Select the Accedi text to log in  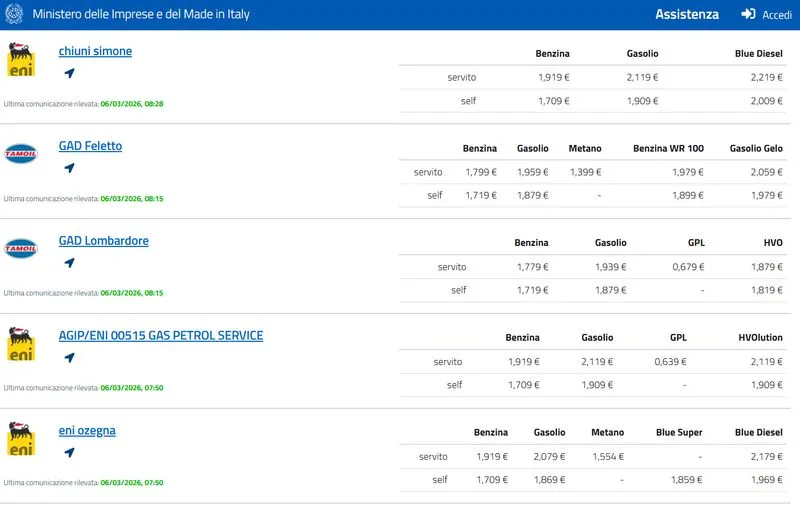[x=777, y=15]
